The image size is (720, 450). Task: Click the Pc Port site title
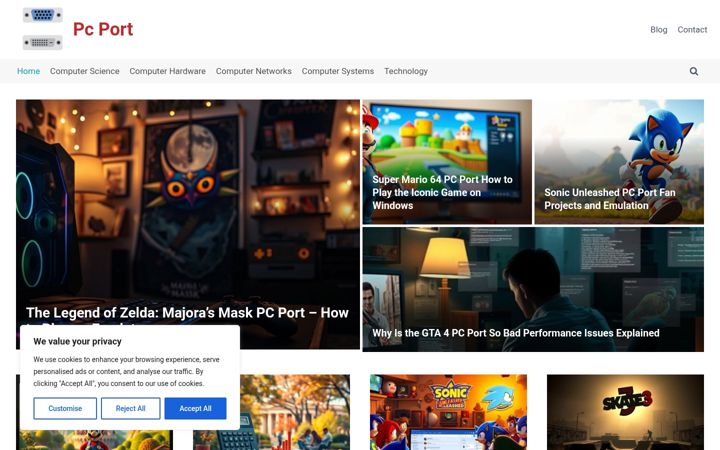tap(103, 29)
